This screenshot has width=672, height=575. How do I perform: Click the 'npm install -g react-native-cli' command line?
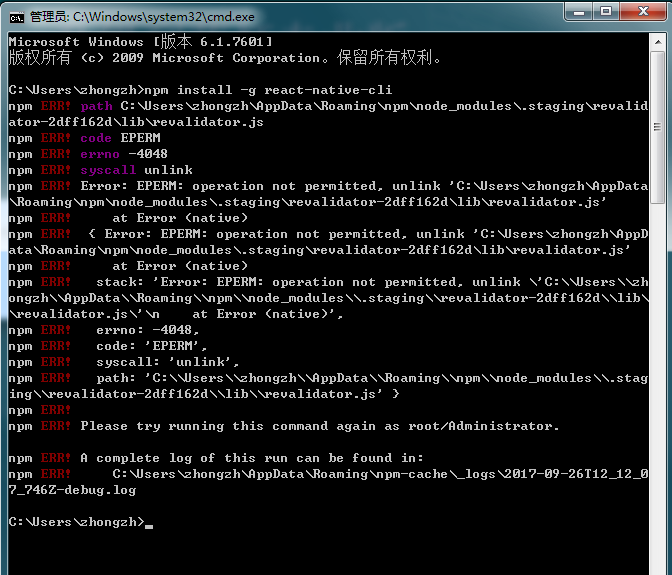point(200,90)
